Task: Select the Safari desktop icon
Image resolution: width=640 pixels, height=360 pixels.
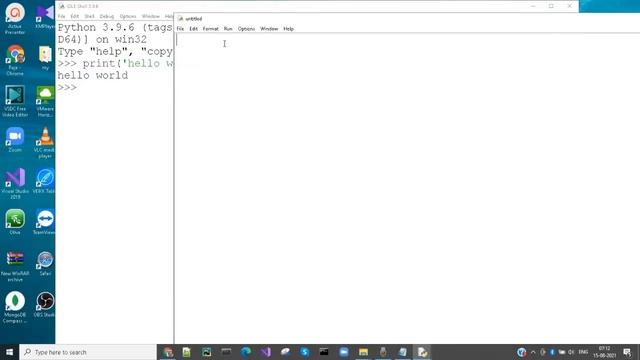Action: pyautogui.click(x=45, y=264)
